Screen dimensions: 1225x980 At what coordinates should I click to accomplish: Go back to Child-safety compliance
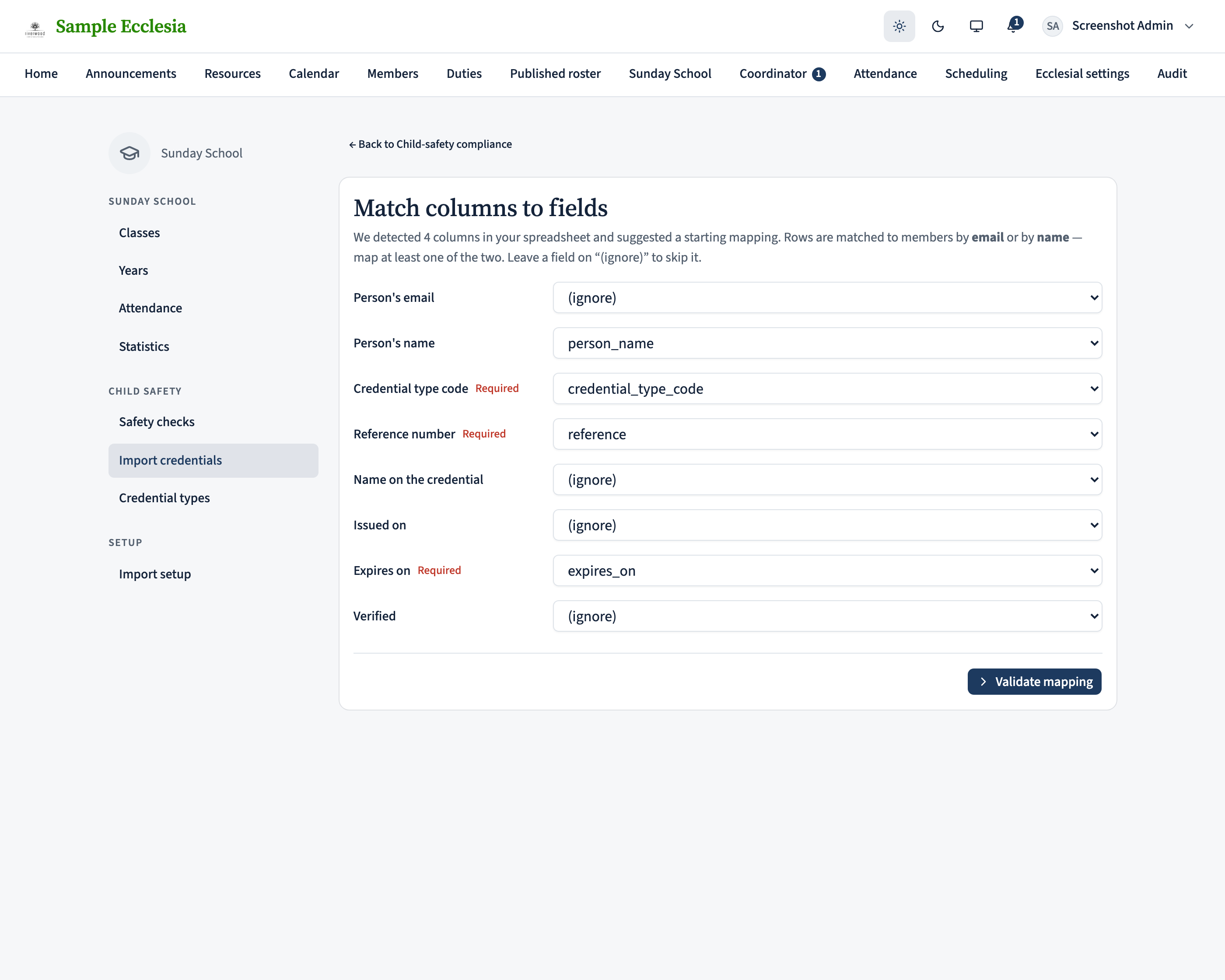coord(430,144)
